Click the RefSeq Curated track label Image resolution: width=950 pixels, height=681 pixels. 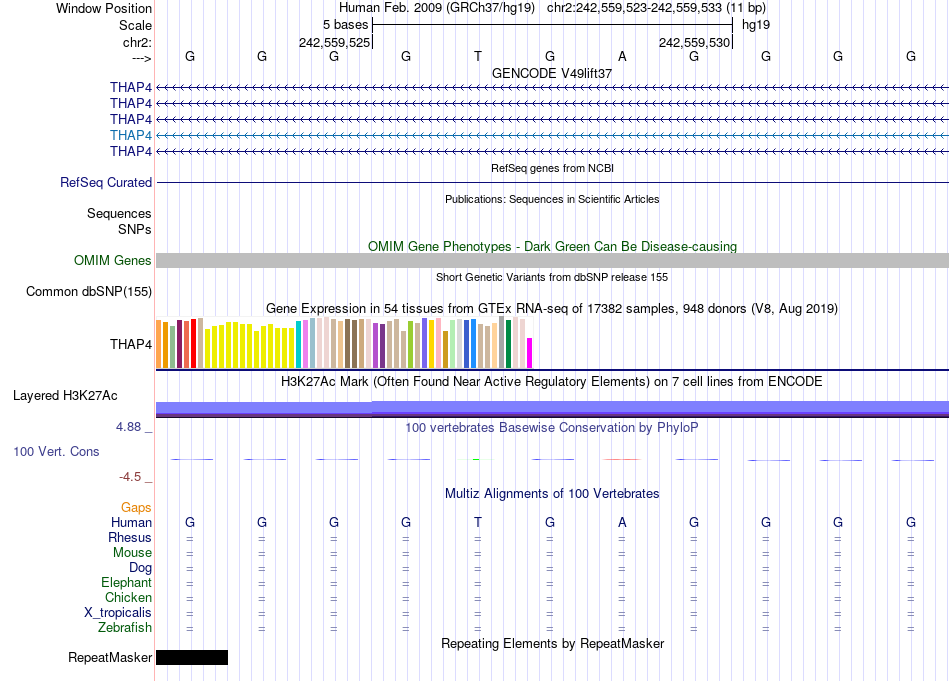(x=106, y=182)
